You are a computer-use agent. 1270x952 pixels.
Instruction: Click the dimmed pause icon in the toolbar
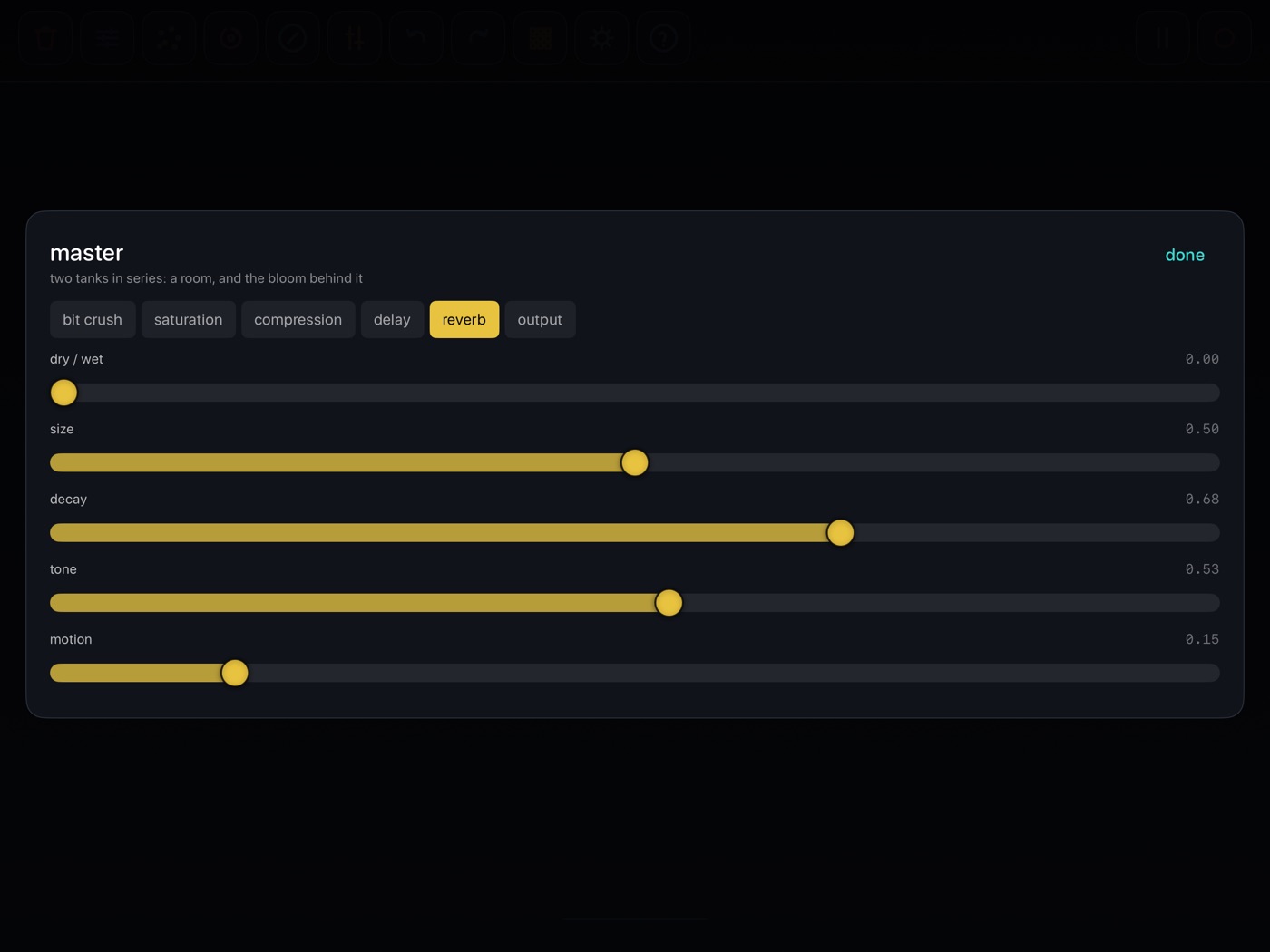pyautogui.click(x=1162, y=38)
